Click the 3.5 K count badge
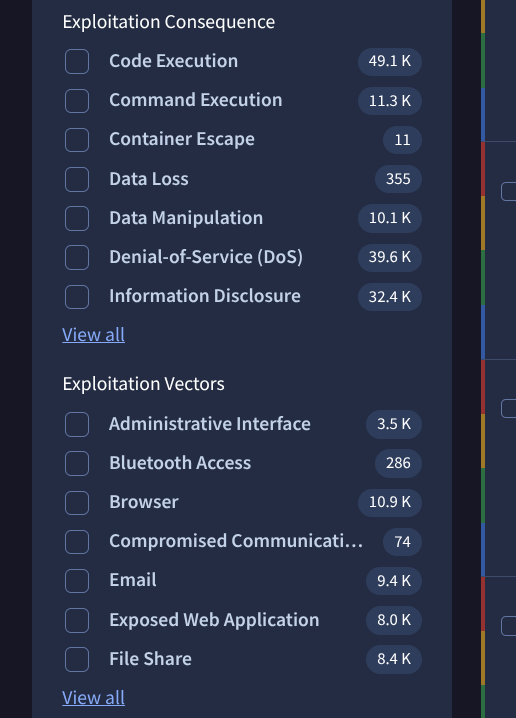This screenshot has width=516, height=718. (x=394, y=424)
